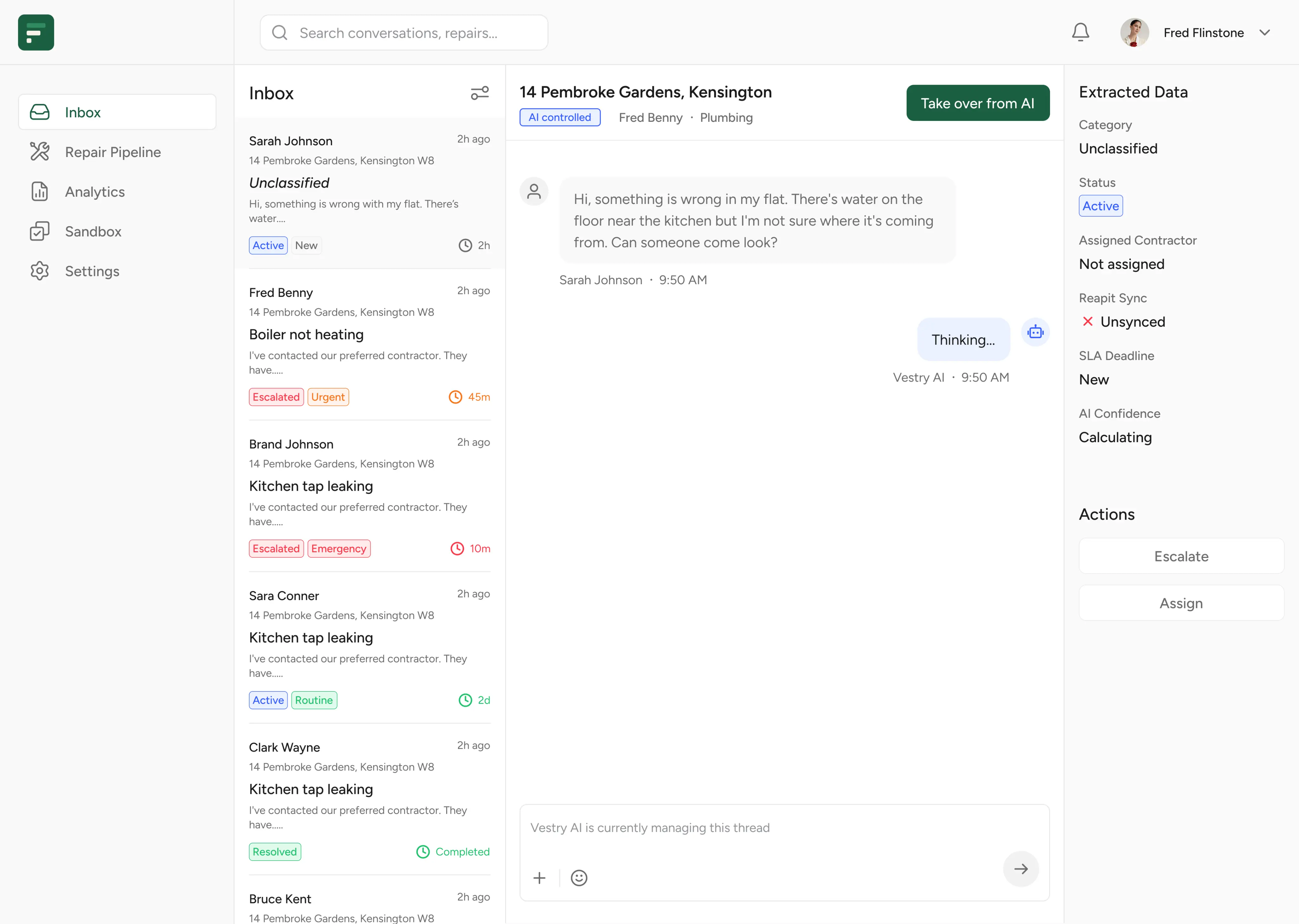This screenshot has width=1299, height=924.
Task: Click the Calculating AI Confidence value
Action: 1115,437
